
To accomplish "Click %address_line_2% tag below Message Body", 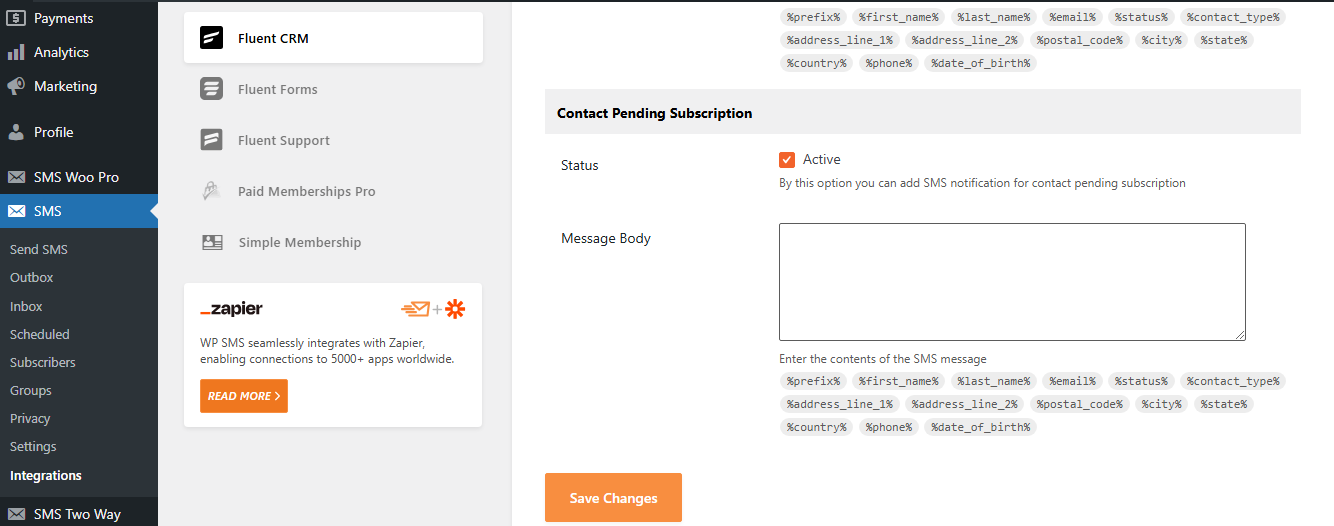I will [x=964, y=404].
